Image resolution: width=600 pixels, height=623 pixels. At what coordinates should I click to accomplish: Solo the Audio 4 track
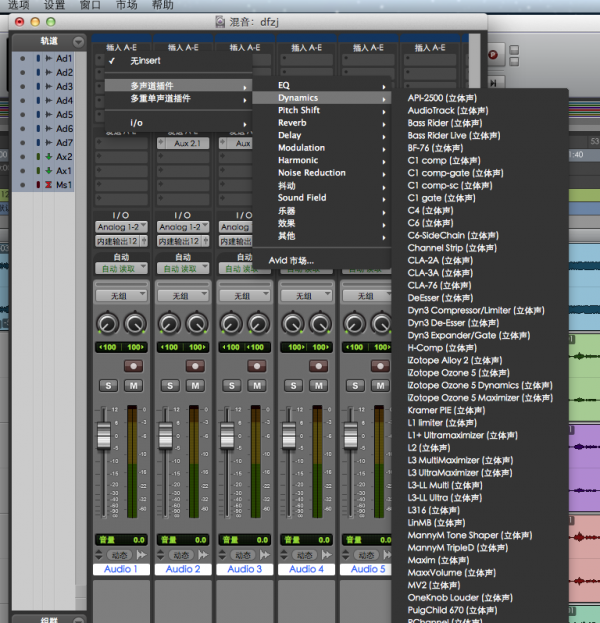click(294, 385)
